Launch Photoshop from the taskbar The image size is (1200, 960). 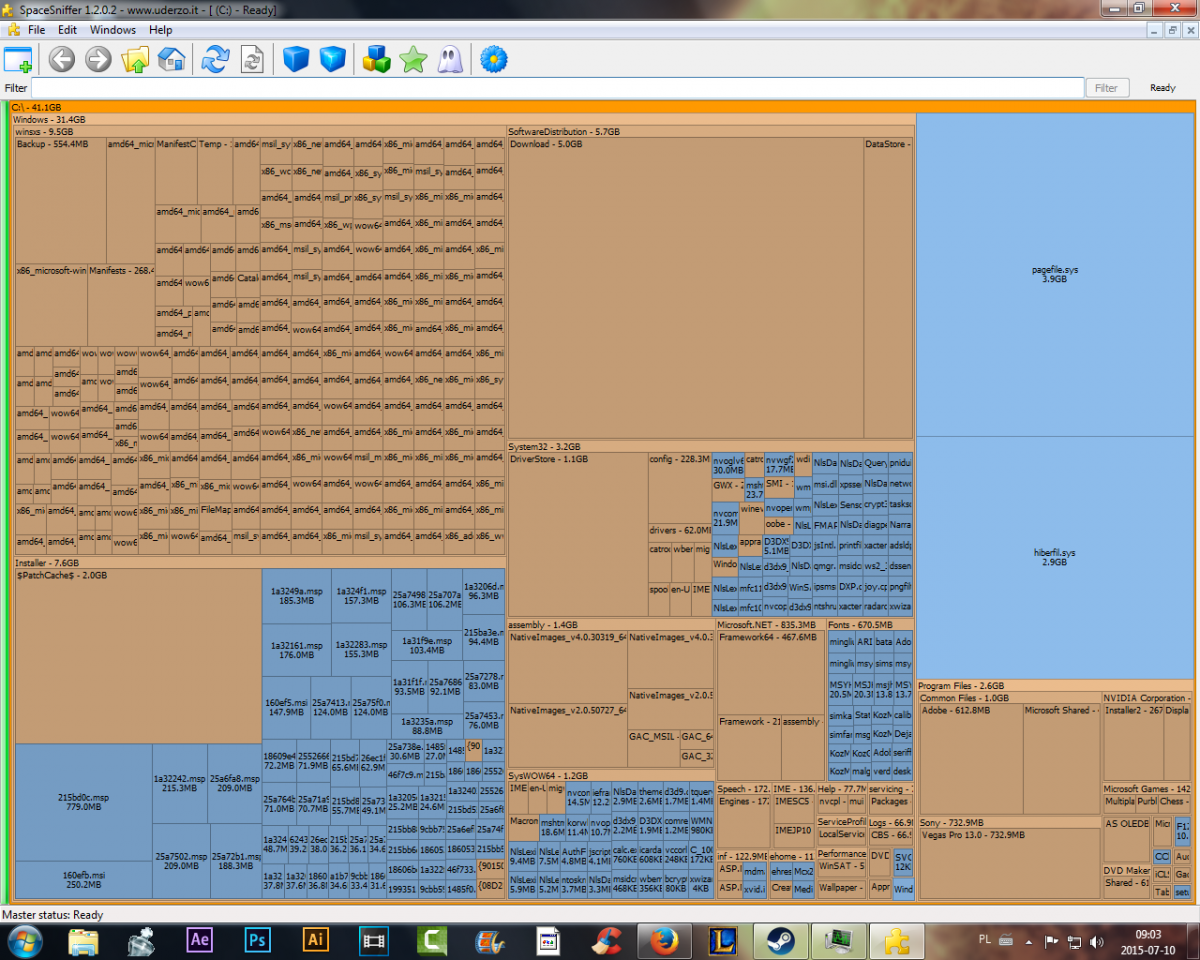(x=258, y=941)
